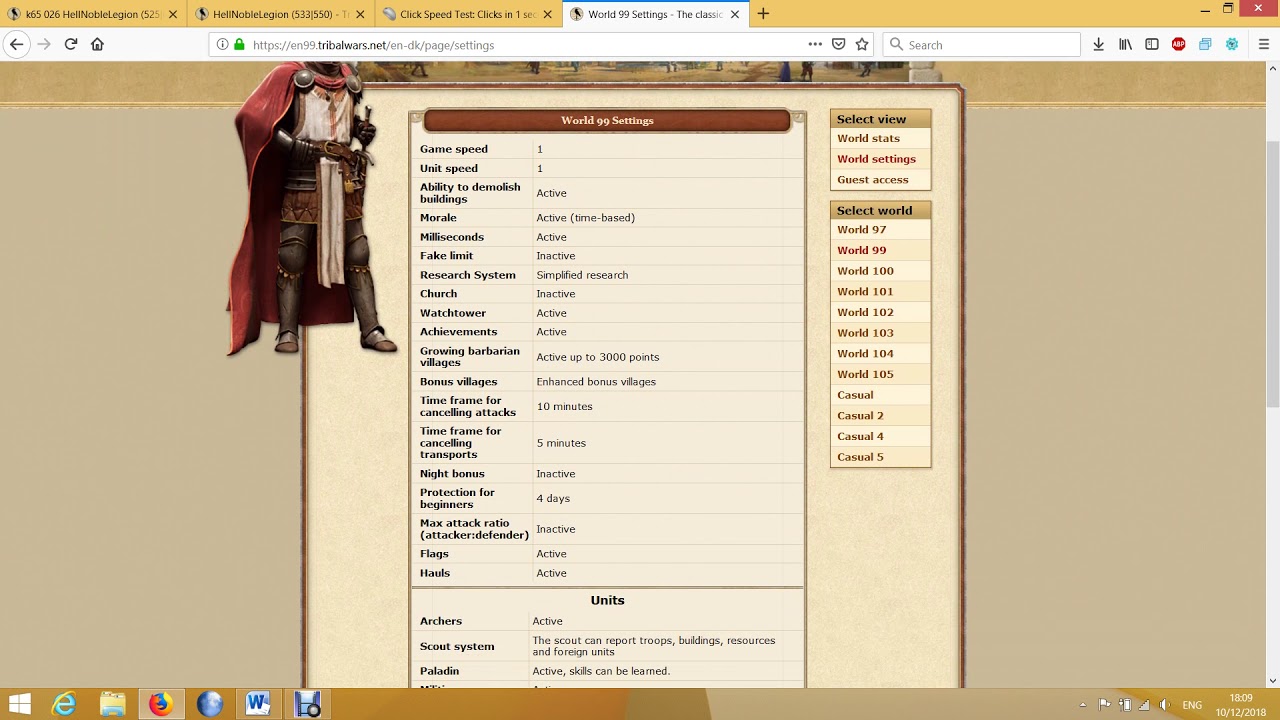Click the 'Night bonus' row label
This screenshot has width=1280, height=720.
(452, 474)
